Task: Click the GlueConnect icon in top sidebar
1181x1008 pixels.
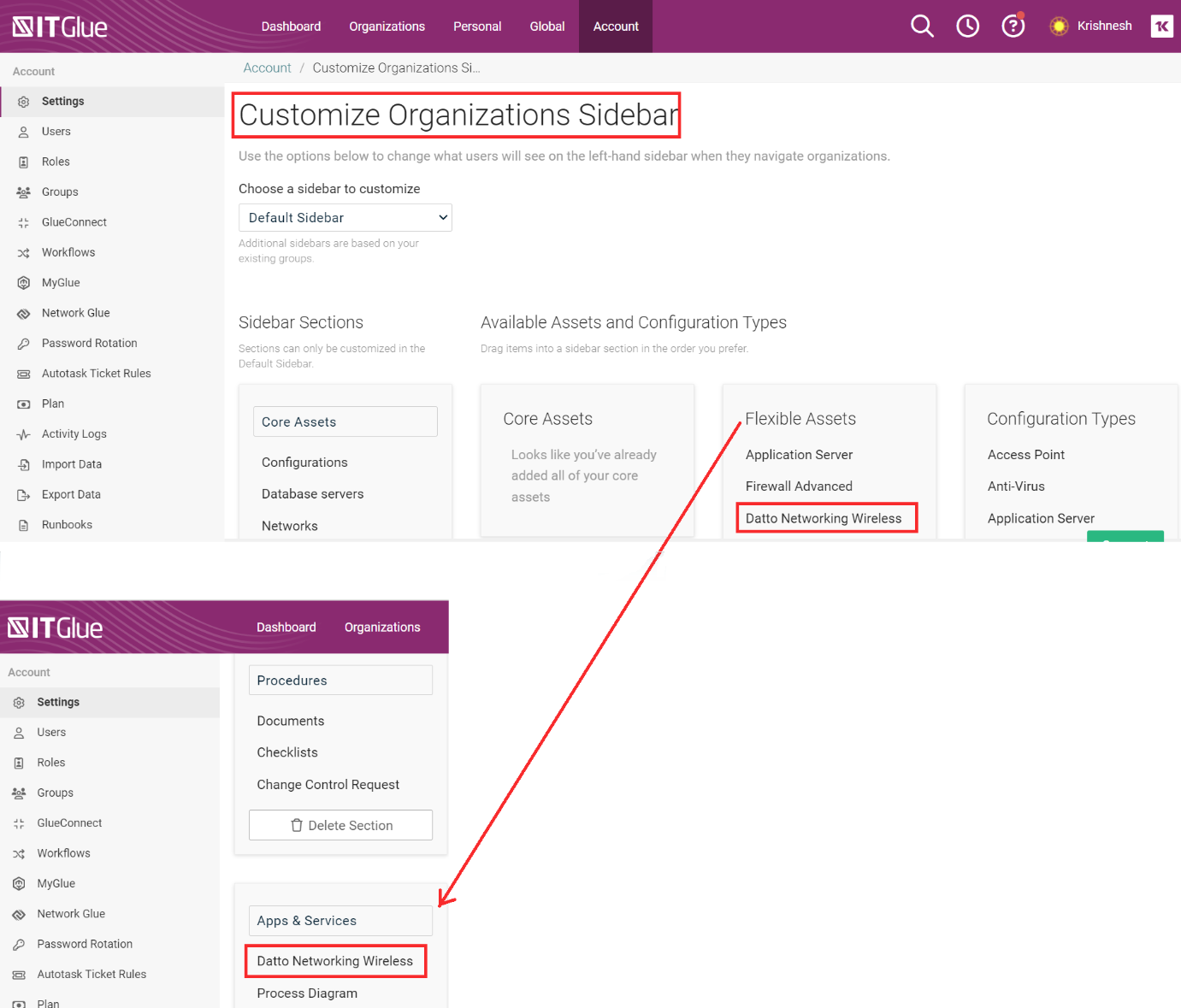Action: [x=24, y=222]
